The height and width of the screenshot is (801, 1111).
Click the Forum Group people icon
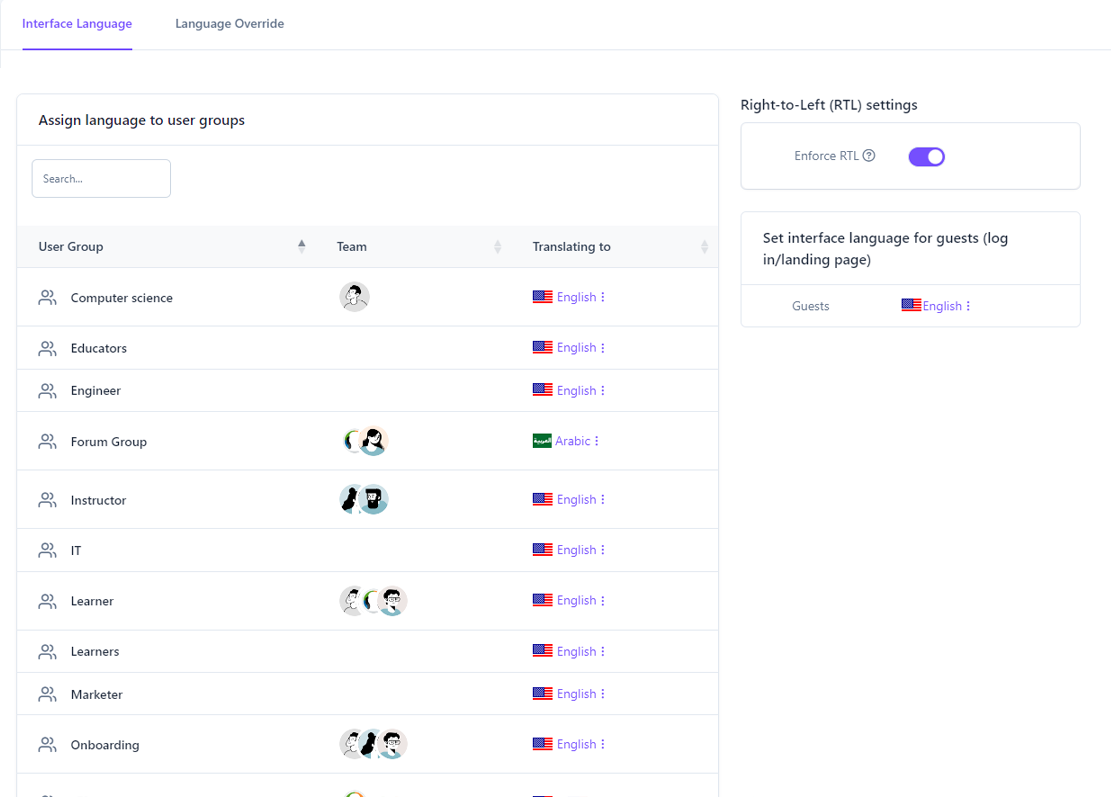[47, 442]
